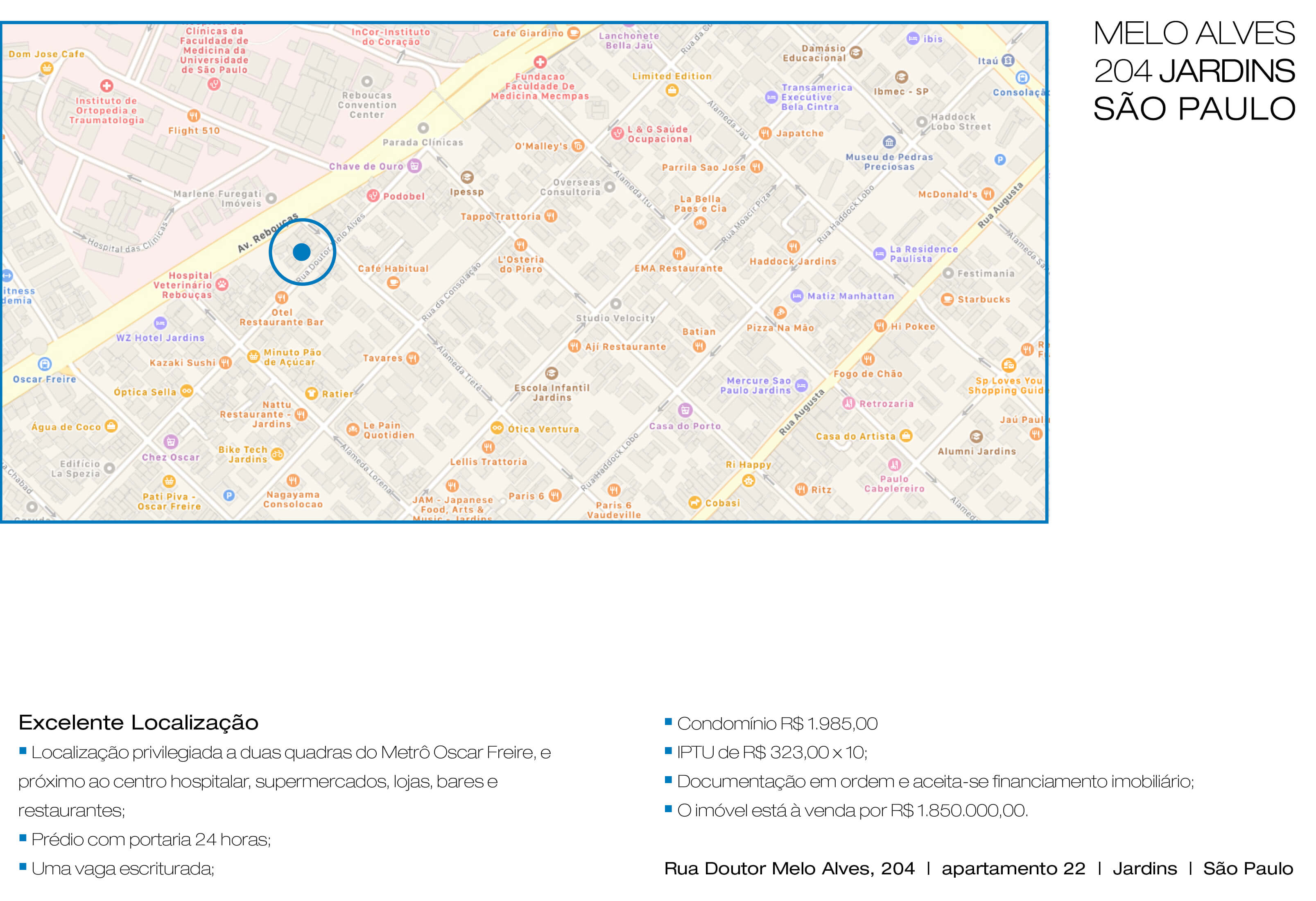
Task: Click the Cobasi pet store icon
Action: 694,503
